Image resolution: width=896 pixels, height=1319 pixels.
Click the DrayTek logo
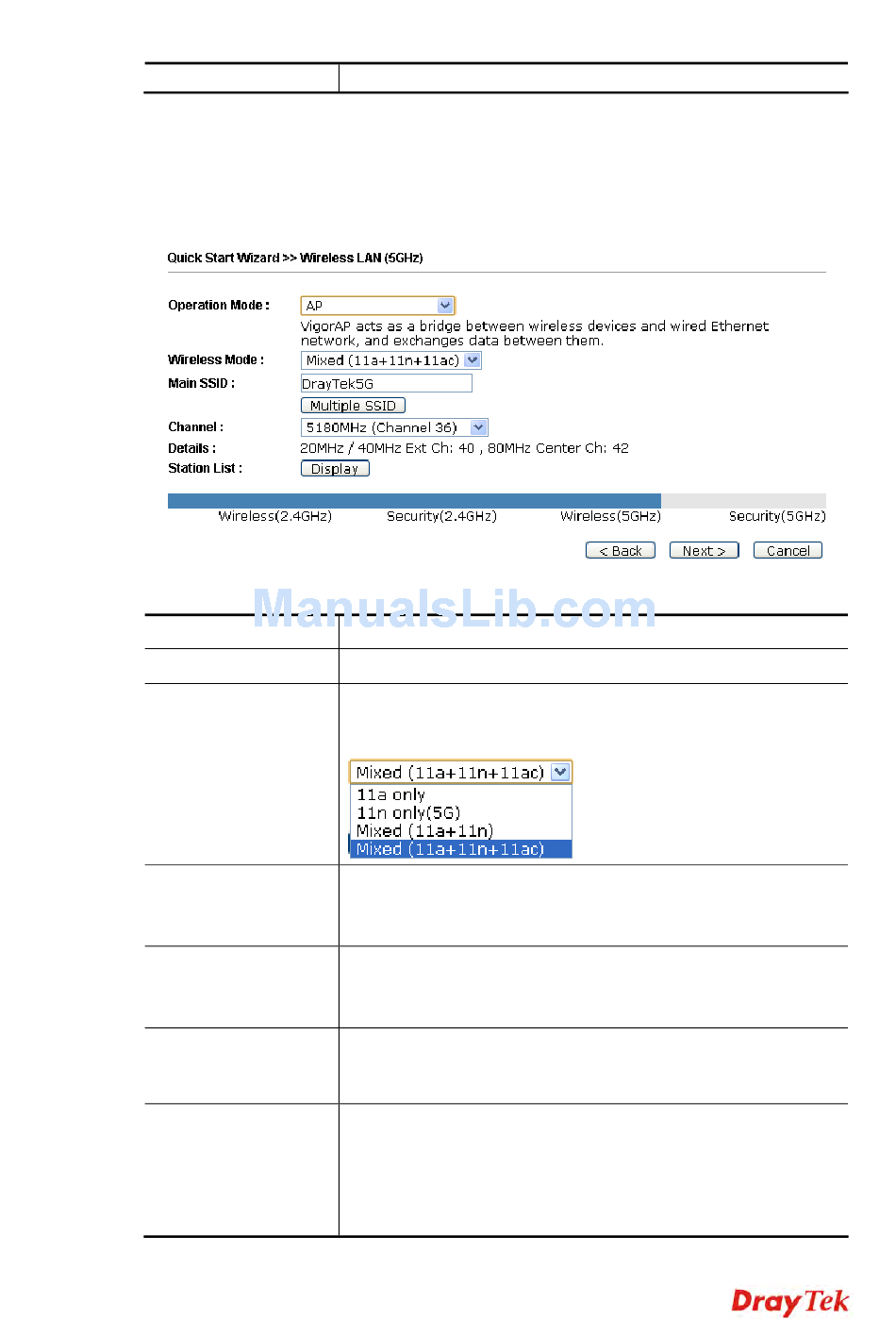point(790,1302)
